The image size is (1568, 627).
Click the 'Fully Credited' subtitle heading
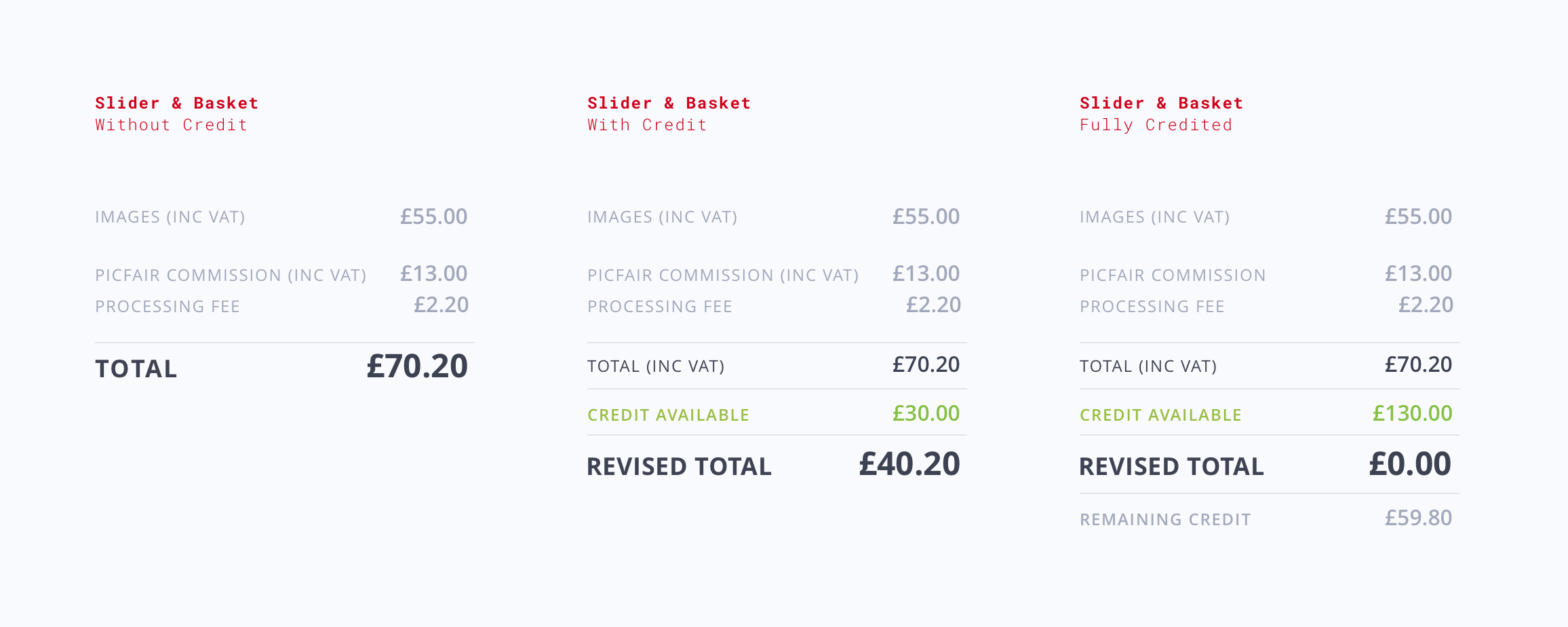coord(1156,126)
